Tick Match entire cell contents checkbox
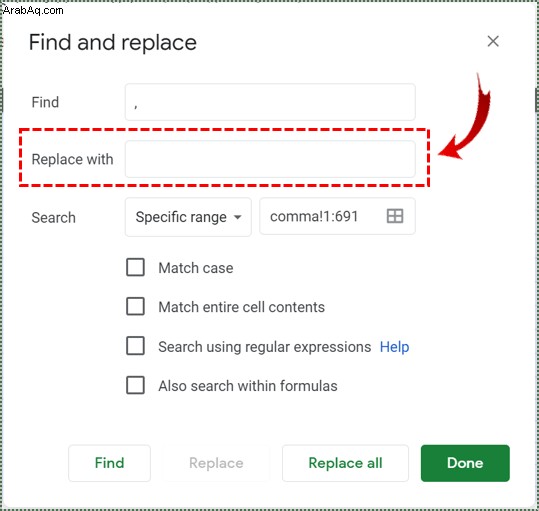 click(135, 306)
